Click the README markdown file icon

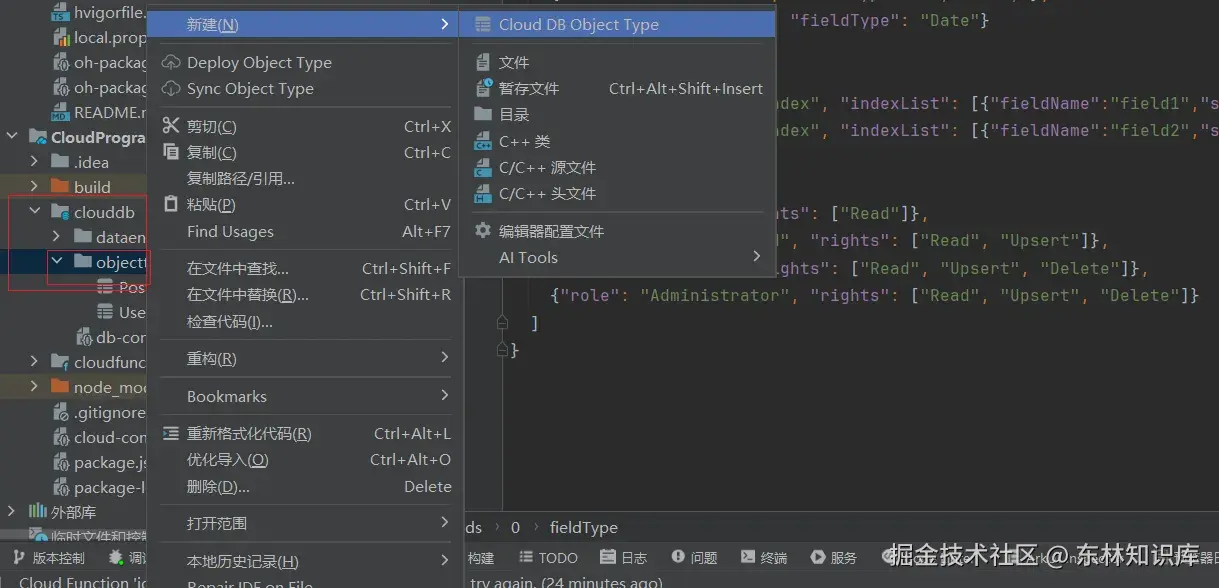pyautogui.click(x=61, y=112)
